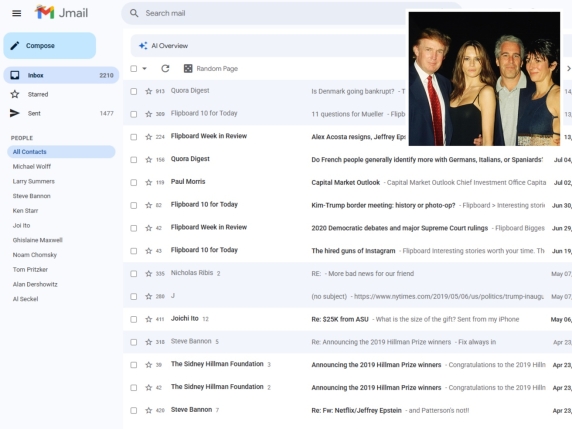This screenshot has width=572, height=429.
Task: Open the Sent folder
Action: coord(61,113)
